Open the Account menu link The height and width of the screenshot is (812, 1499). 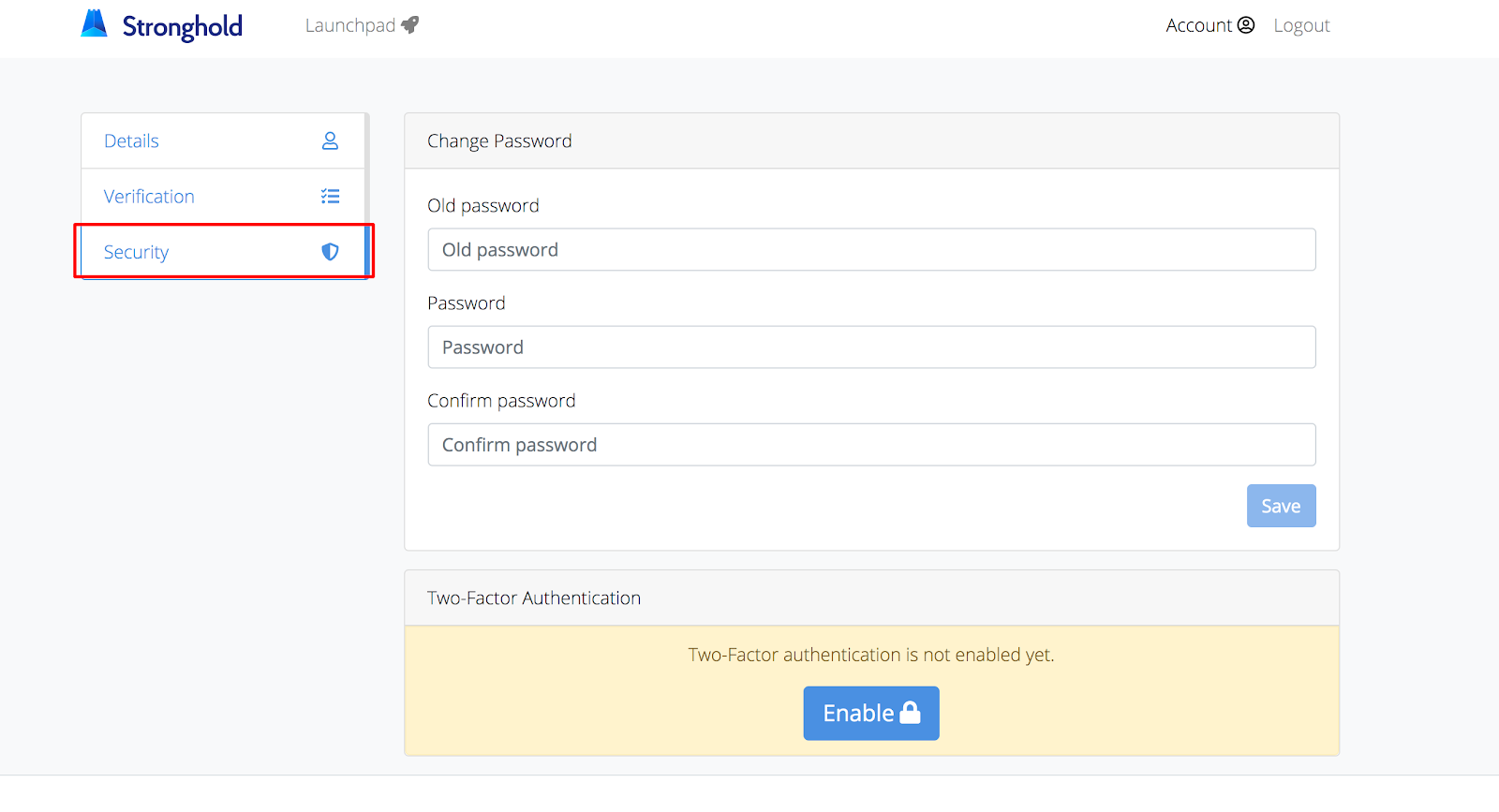coord(1198,25)
